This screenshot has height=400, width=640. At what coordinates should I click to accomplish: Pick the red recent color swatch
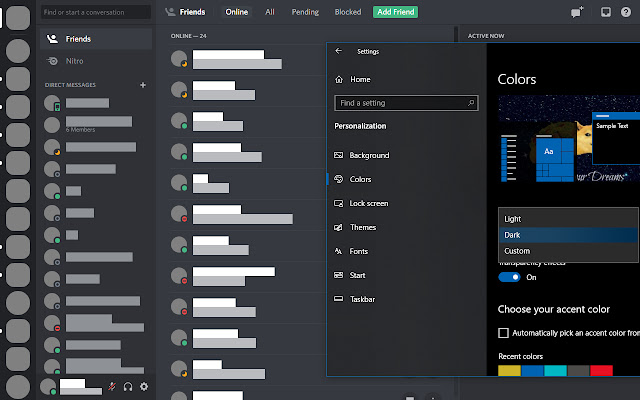(601, 370)
